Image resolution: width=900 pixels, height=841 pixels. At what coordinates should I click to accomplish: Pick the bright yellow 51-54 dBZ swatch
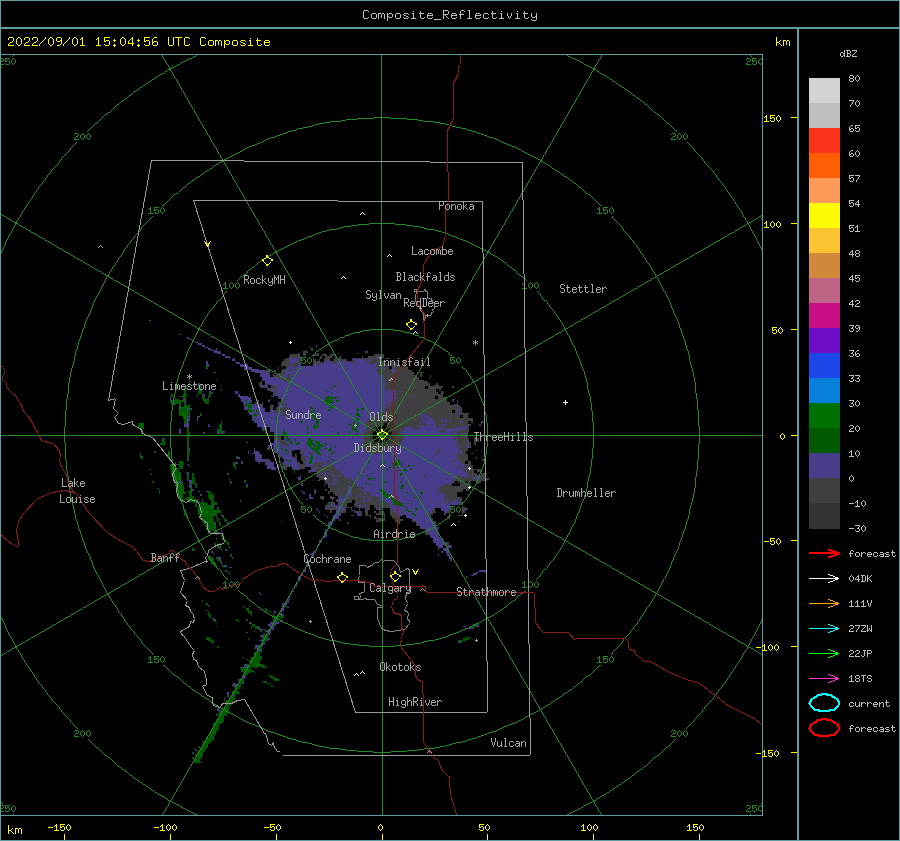824,216
